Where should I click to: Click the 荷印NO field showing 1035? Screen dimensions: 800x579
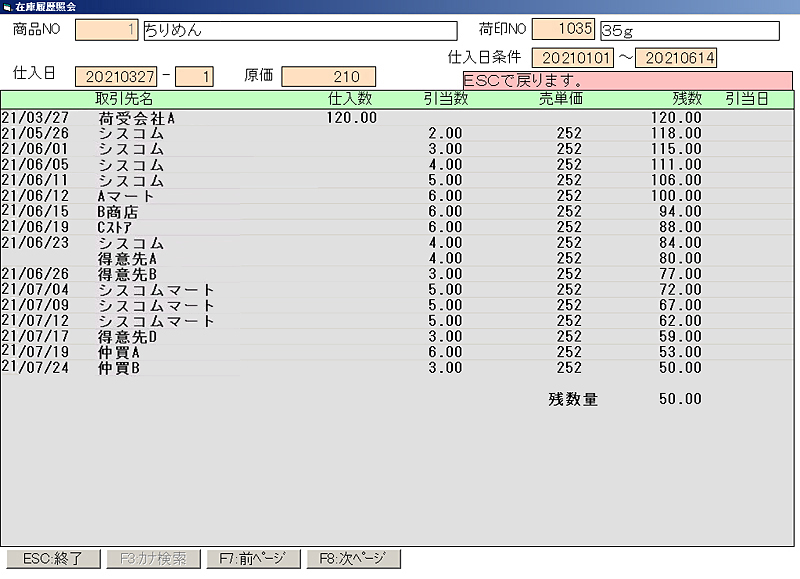point(563,30)
